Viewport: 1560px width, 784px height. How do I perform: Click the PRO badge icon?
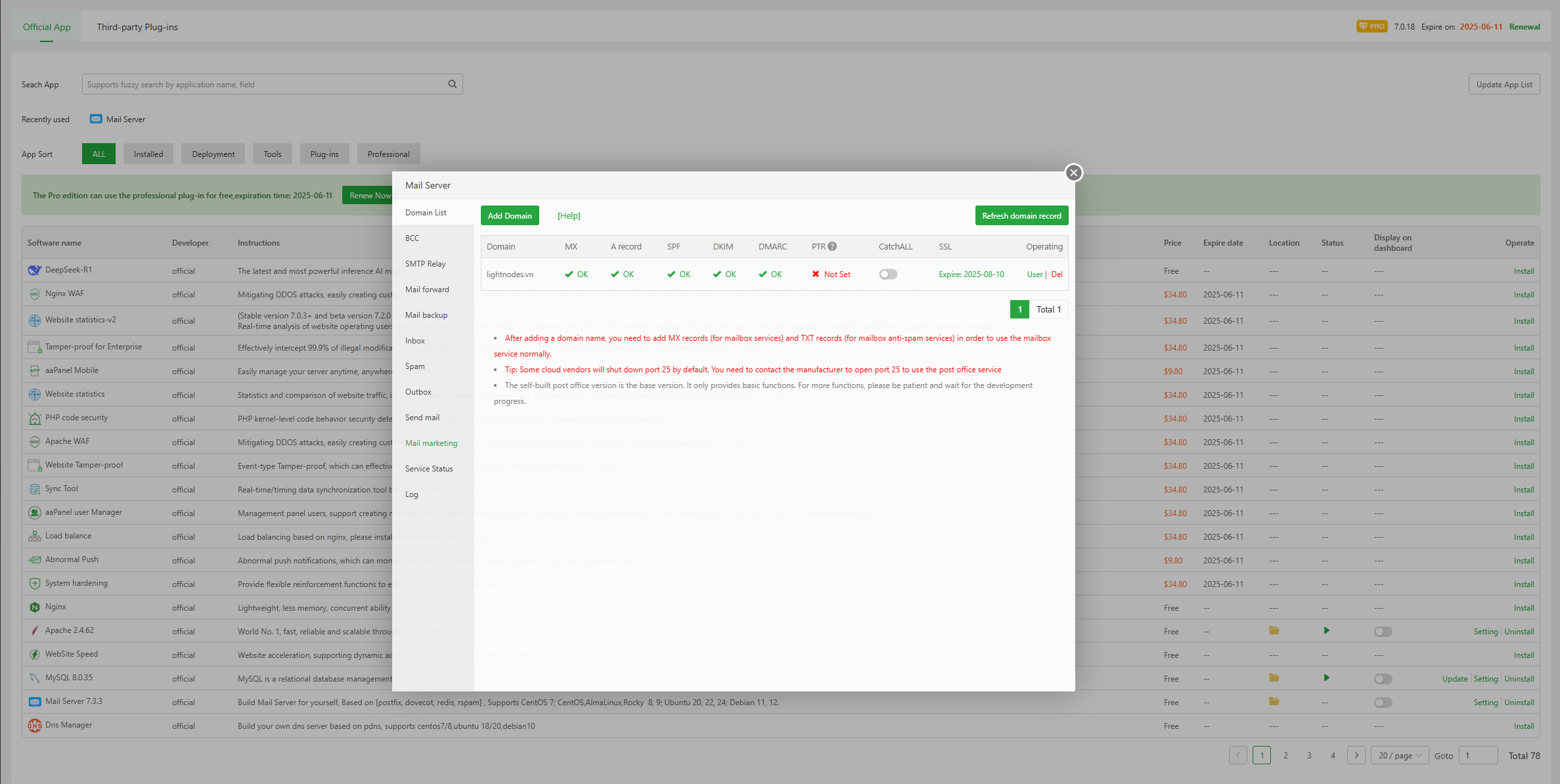click(x=1371, y=26)
